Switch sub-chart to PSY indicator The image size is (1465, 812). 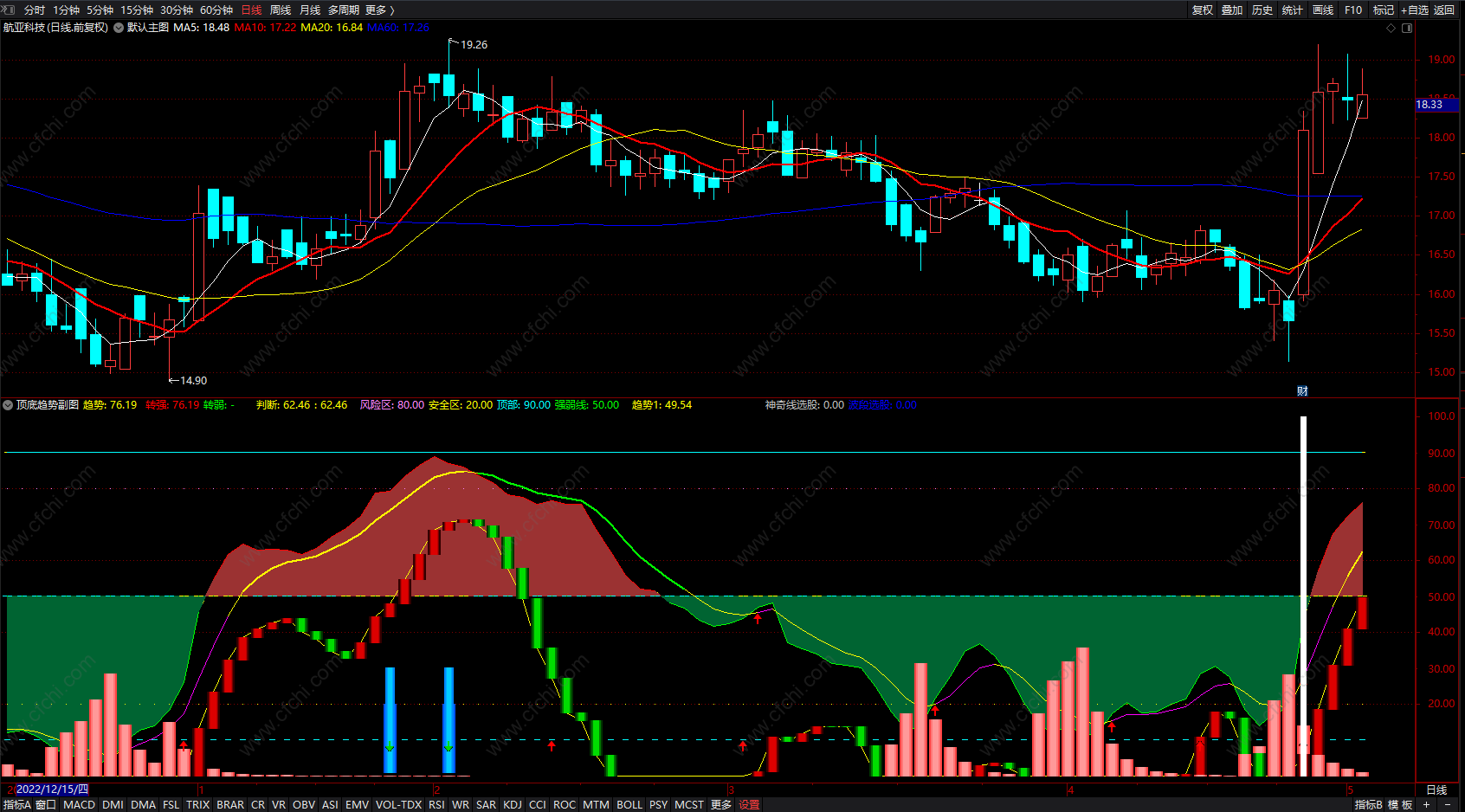click(x=659, y=805)
